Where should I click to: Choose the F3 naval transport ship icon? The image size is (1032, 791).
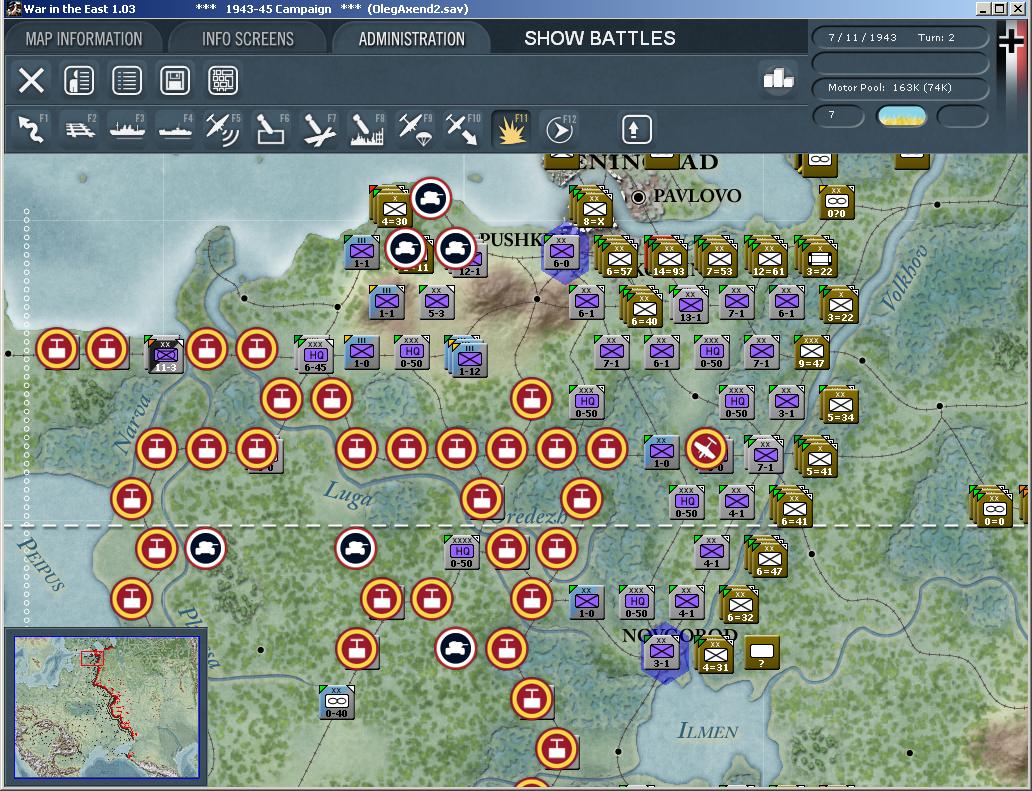point(128,128)
